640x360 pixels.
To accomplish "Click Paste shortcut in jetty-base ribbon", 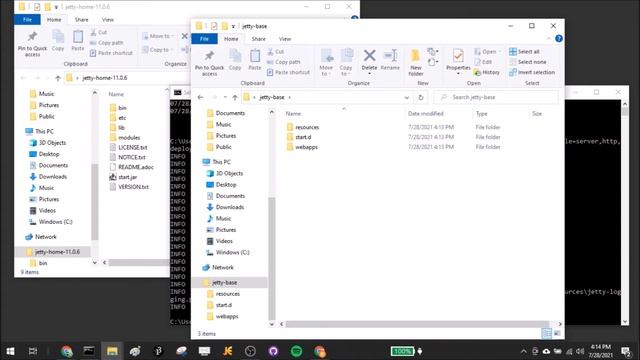I will point(288,72).
